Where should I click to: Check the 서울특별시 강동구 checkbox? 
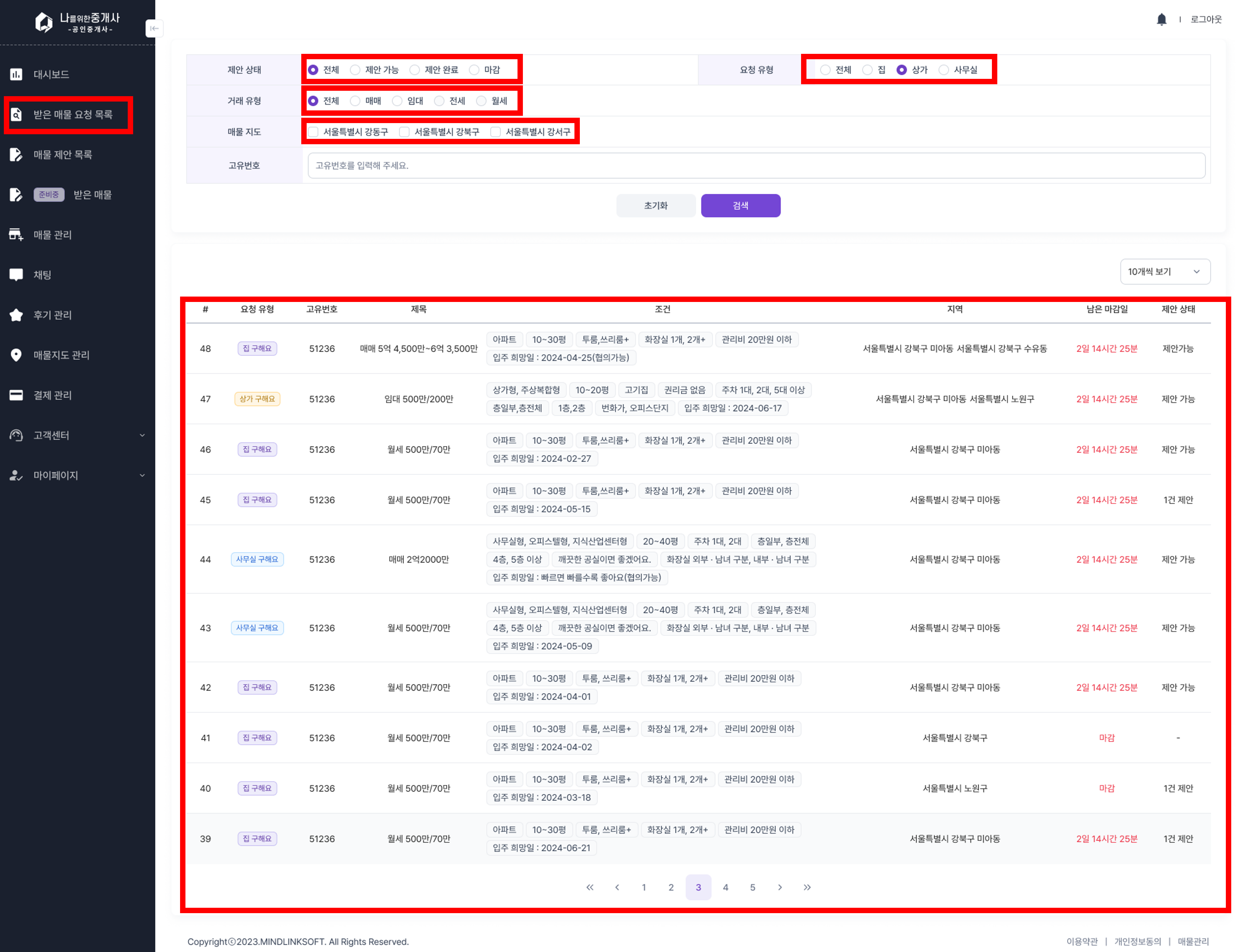pos(314,132)
